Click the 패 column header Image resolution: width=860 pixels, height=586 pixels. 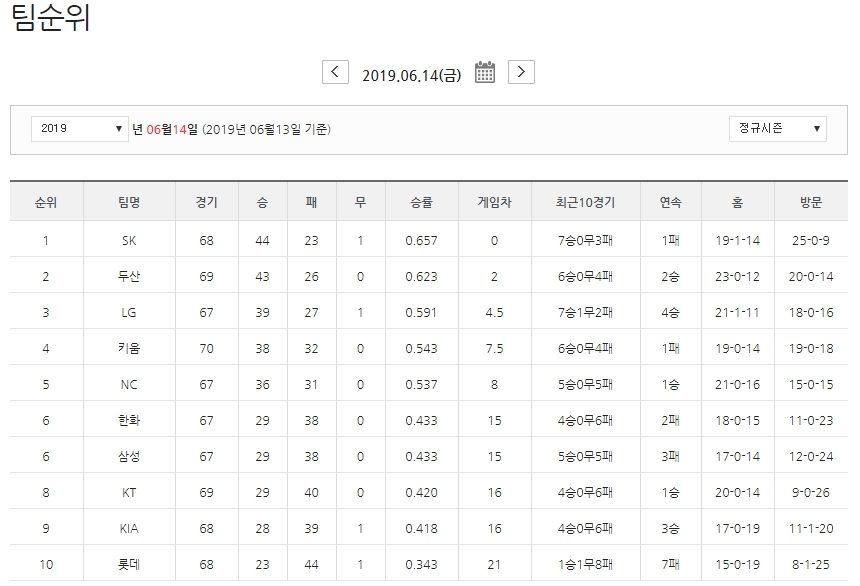(312, 202)
